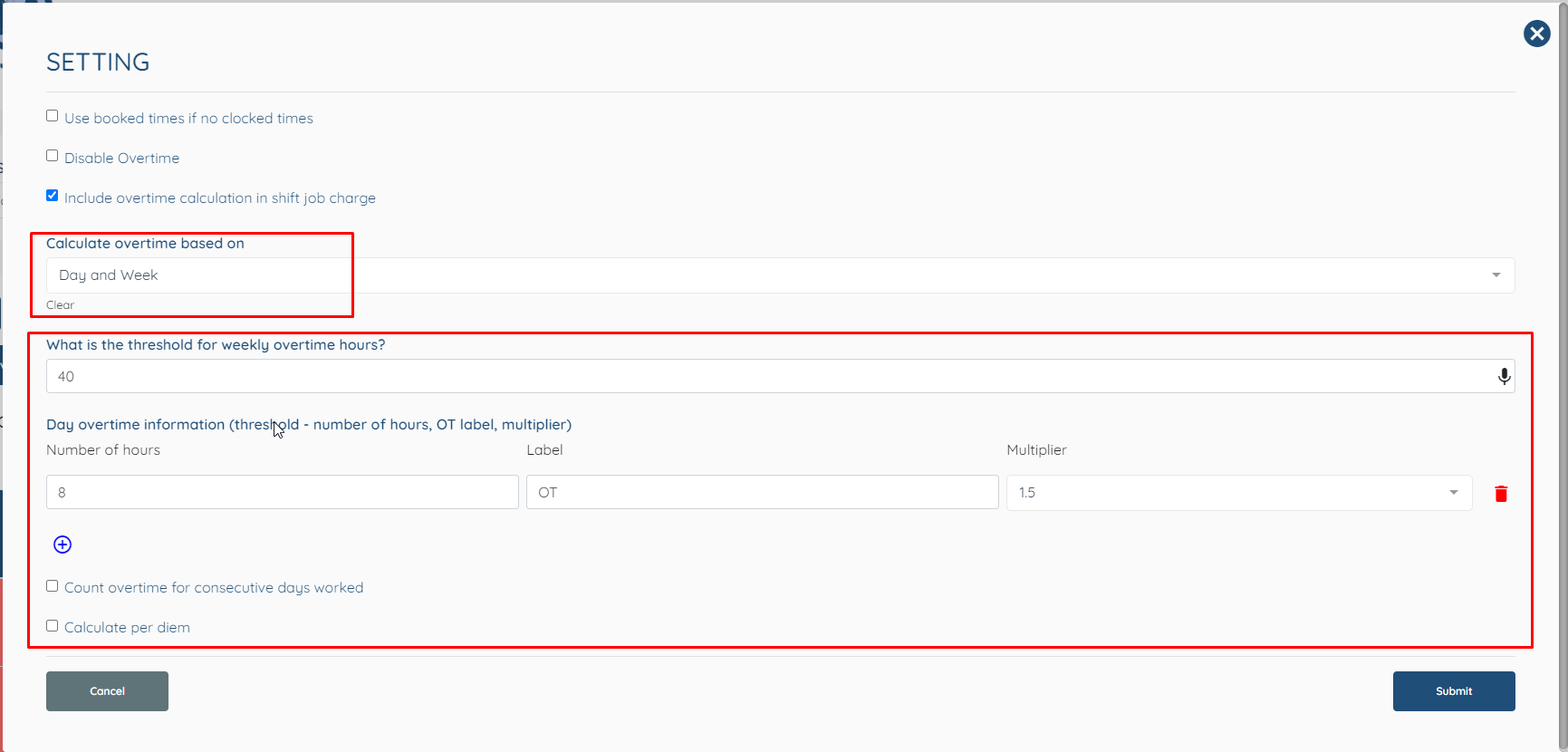Image resolution: width=1568 pixels, height=752 pixels.
Task: Check the Calculate per diem option
Action: [x=53, y=626]
